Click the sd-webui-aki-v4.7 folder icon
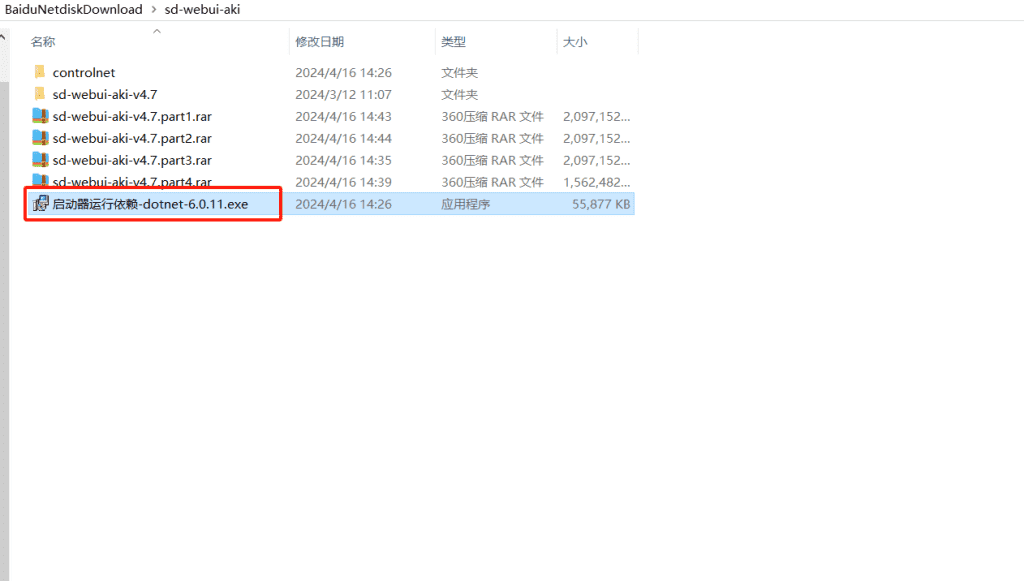This screenshot has height=581, width=1024. coord(40,94)
